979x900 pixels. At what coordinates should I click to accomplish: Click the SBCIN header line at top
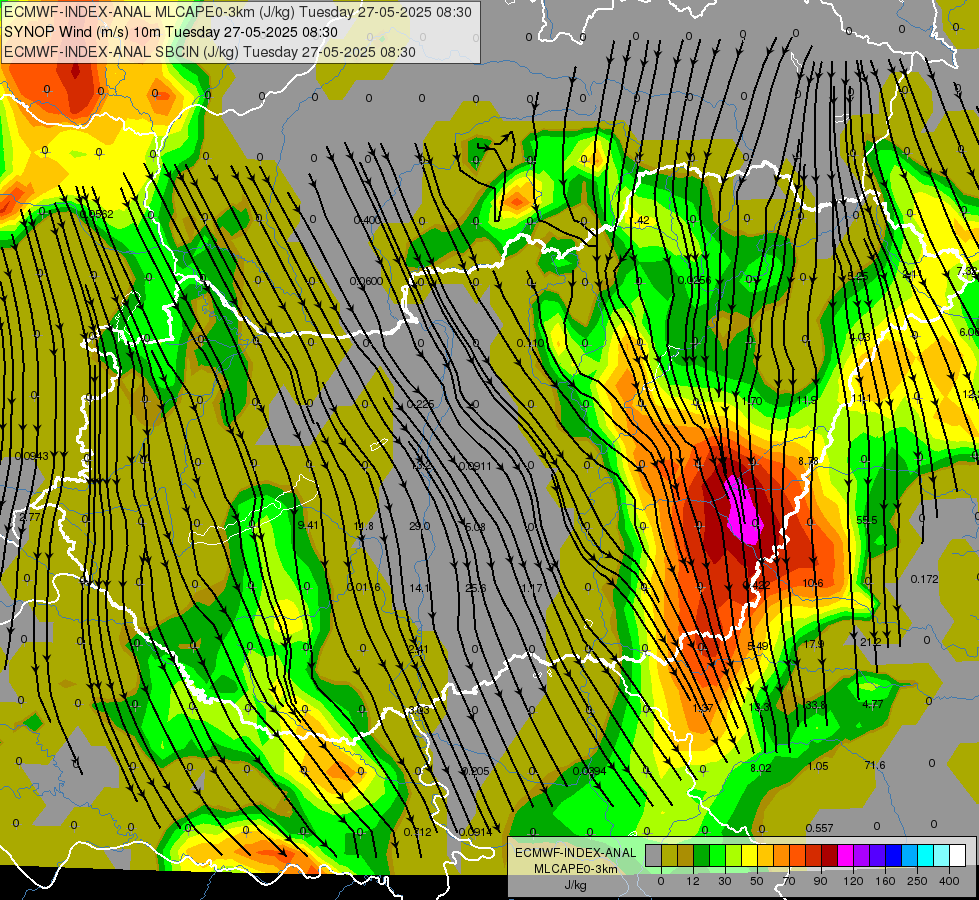pos(210,52)
